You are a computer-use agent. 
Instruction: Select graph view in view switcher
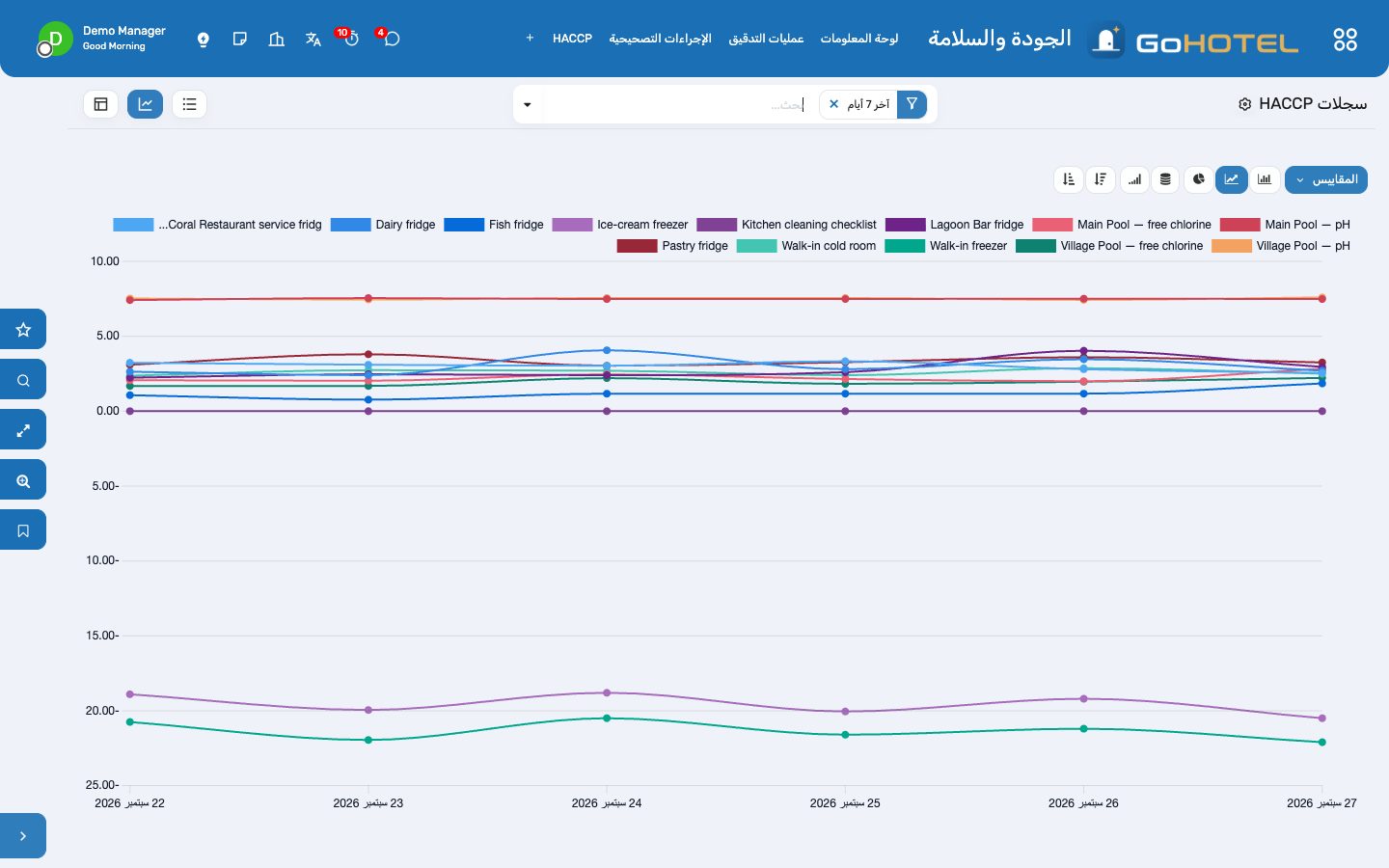(145, 104)
